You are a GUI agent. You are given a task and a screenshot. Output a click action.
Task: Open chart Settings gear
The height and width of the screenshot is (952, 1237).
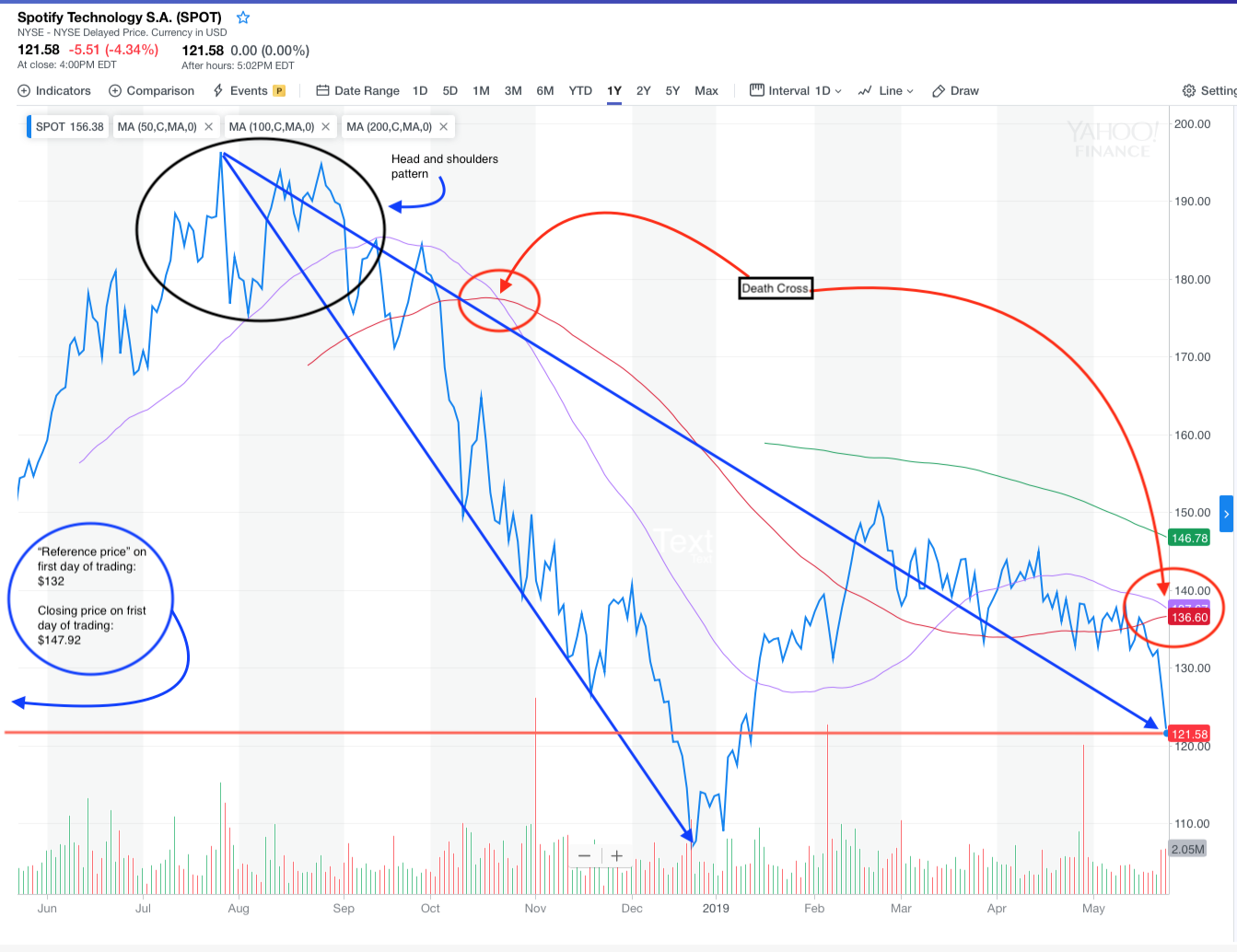point(1208,90)
